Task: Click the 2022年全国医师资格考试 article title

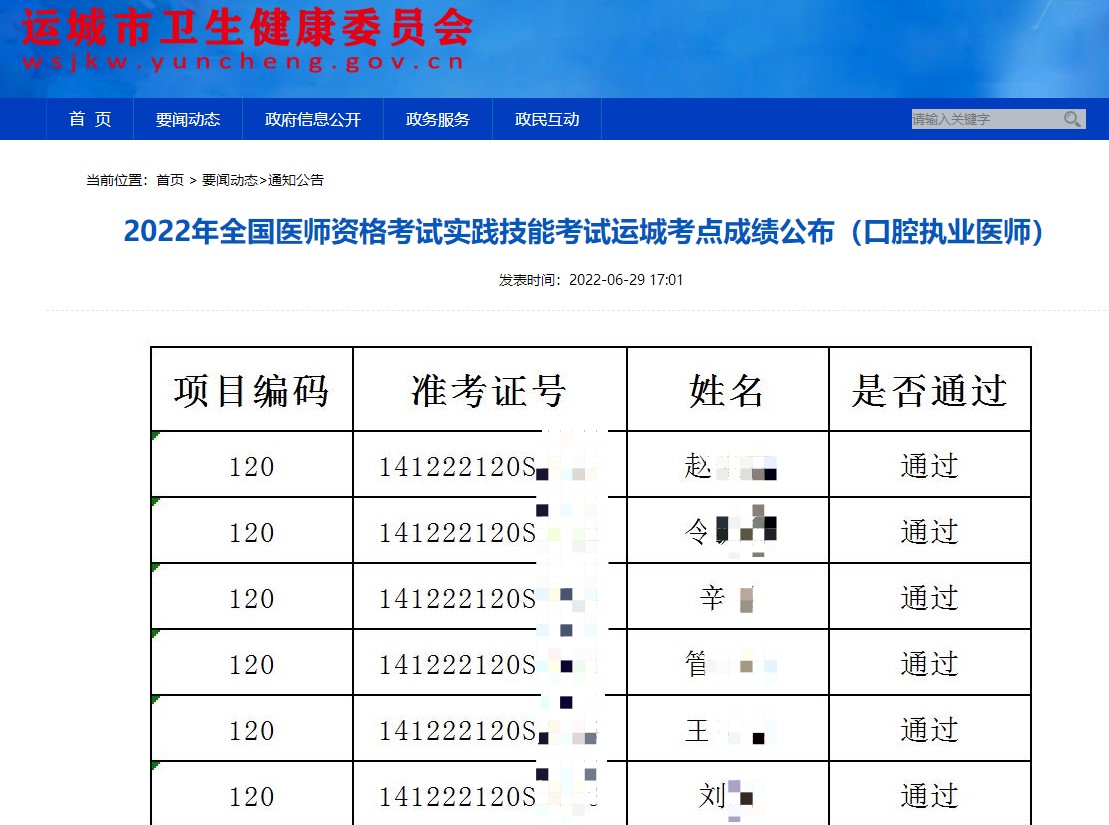Action: pos(584,232)
